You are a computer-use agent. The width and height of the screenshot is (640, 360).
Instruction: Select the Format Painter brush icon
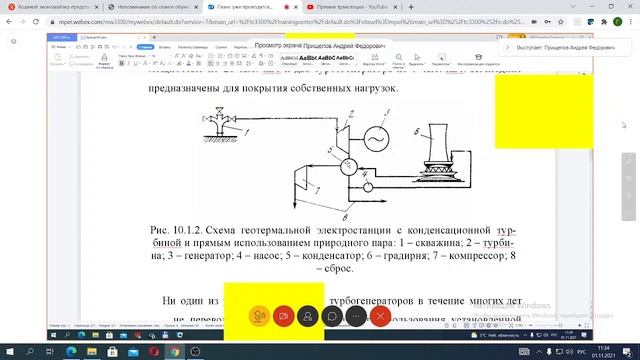(104, 58)
